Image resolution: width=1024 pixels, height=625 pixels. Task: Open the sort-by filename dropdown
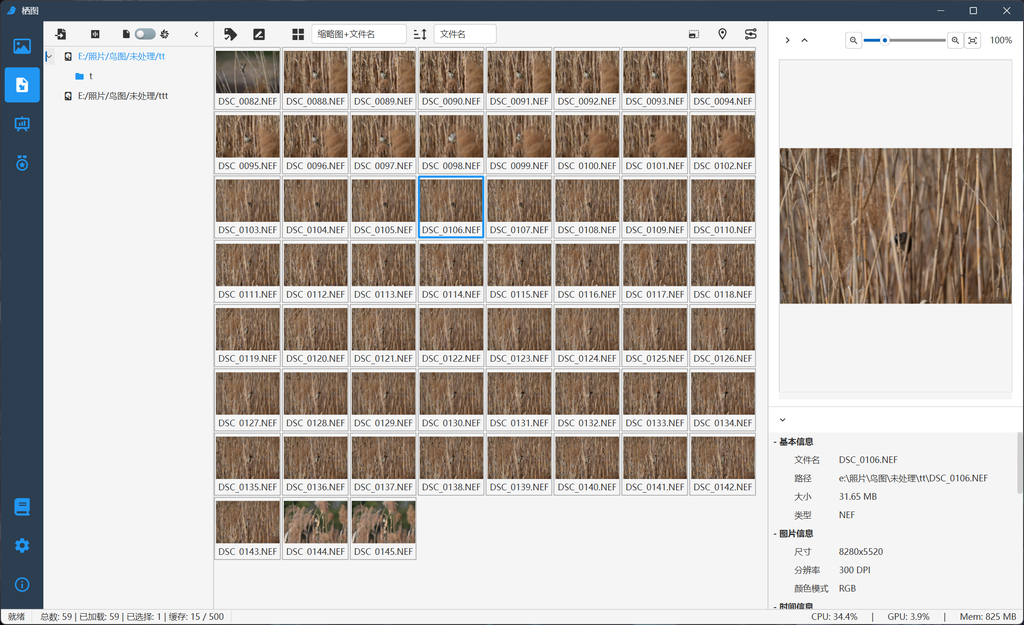[x=465, y=34]
